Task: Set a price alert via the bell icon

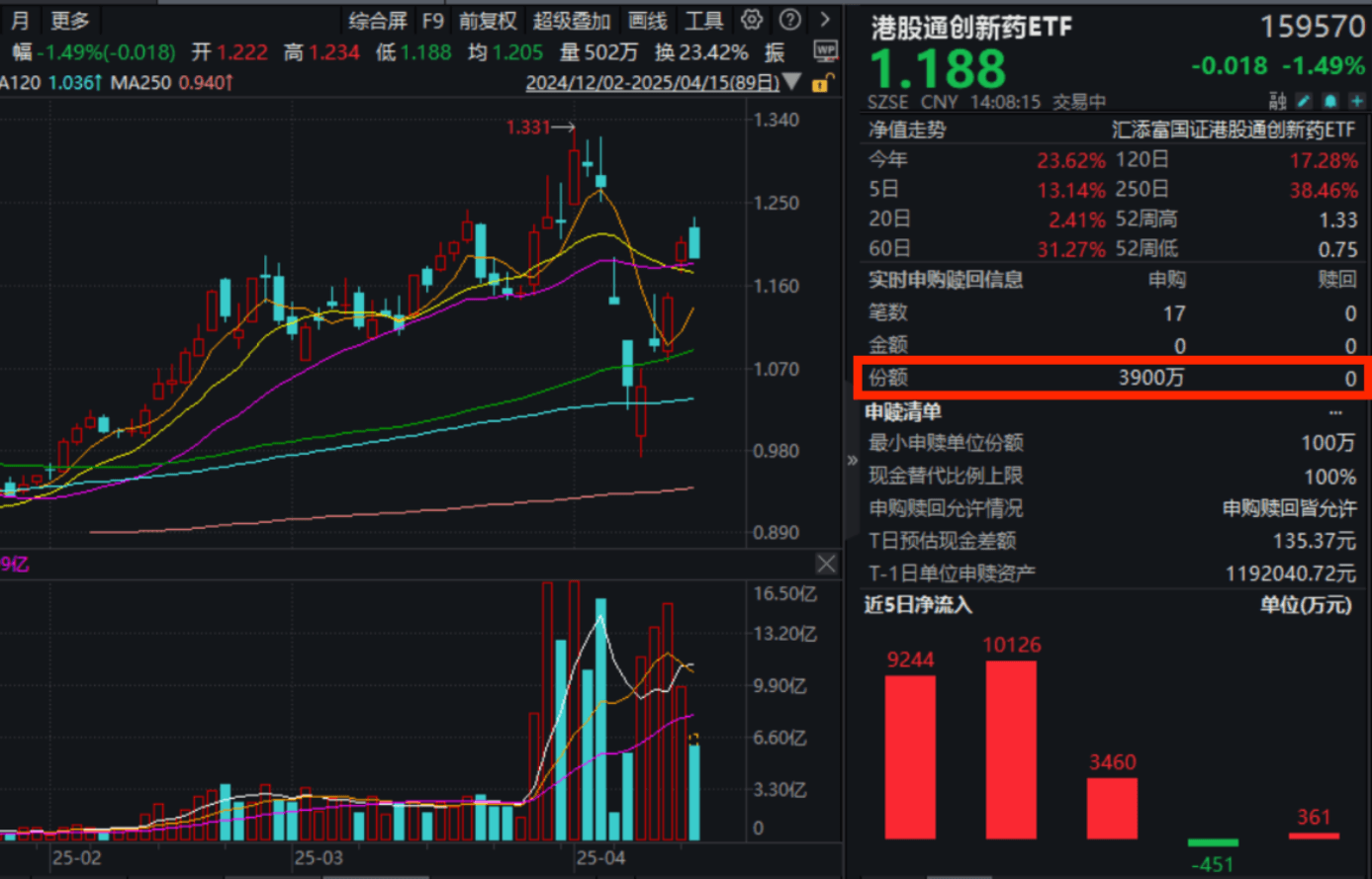Action: click(1328, 101)
